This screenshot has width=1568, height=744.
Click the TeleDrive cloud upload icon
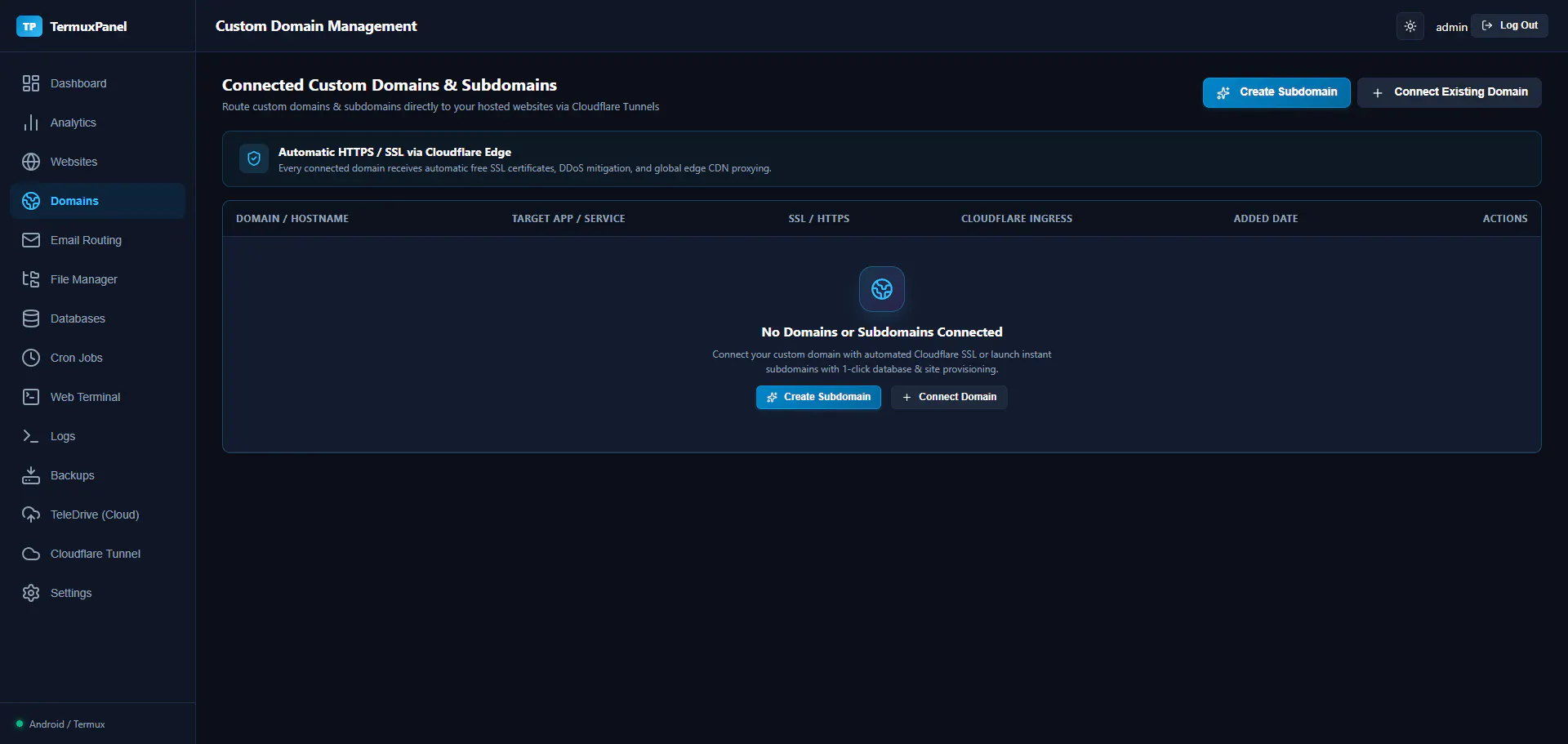[31, 515]
